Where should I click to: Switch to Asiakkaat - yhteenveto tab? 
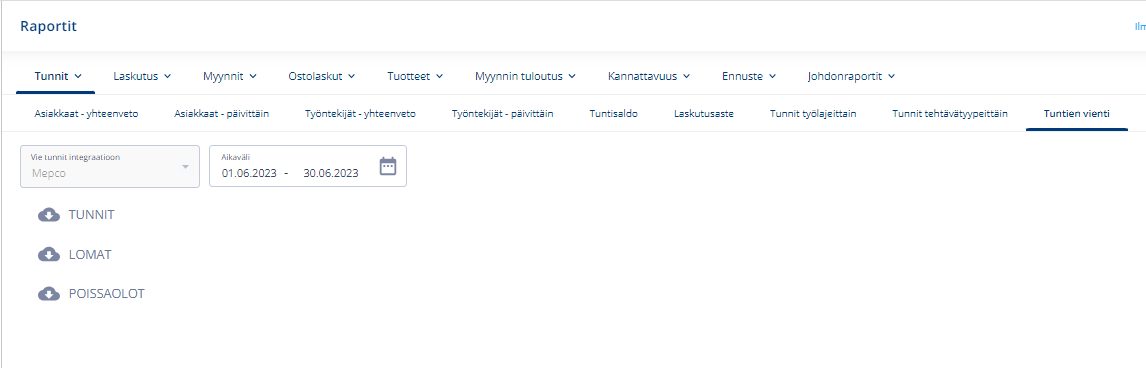coord(86,114)
